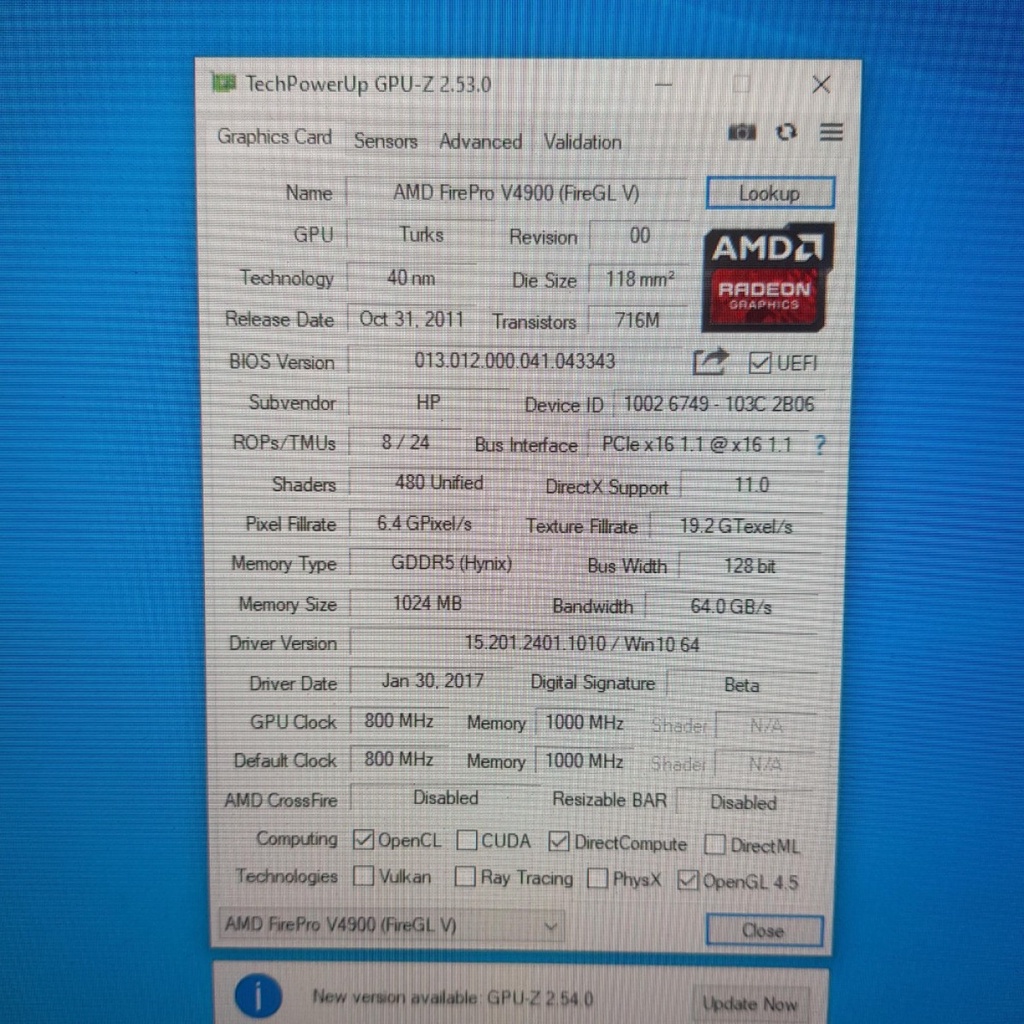The width and height of the screenshot is (1024, 1024).
Task: Click the Shaders value 480 Unified
Action: (x=439, y=483)
